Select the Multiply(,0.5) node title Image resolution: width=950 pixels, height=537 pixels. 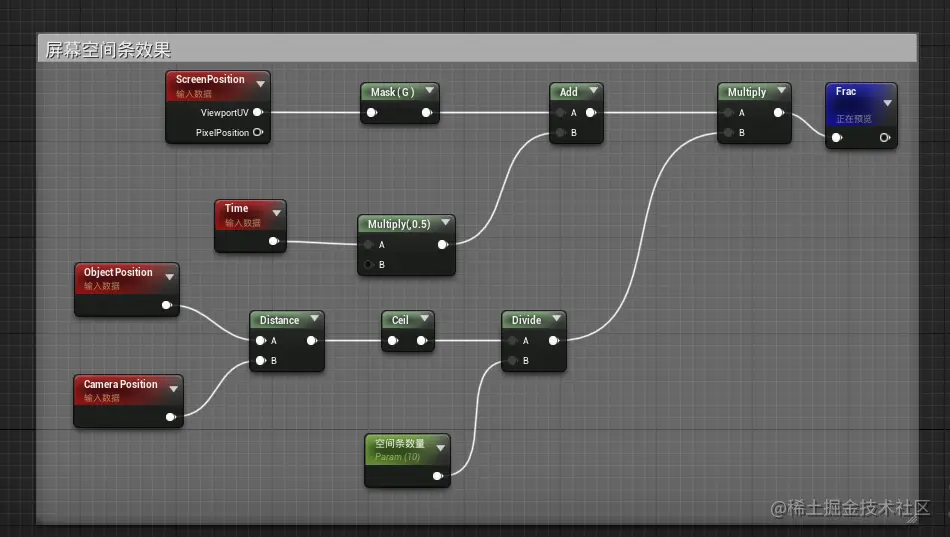(399, 224)
